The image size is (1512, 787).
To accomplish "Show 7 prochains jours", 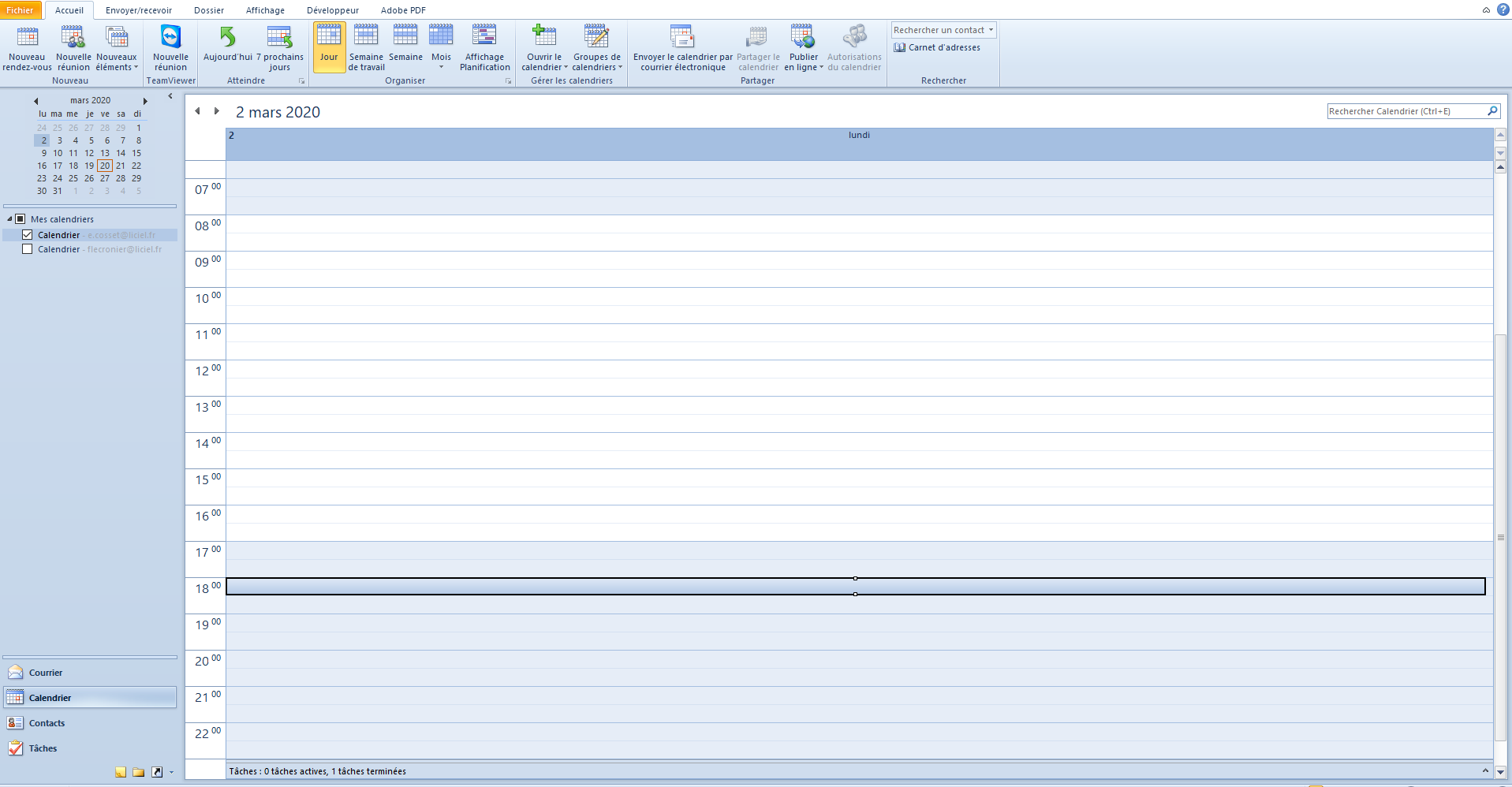I will [x=280, y=48].
